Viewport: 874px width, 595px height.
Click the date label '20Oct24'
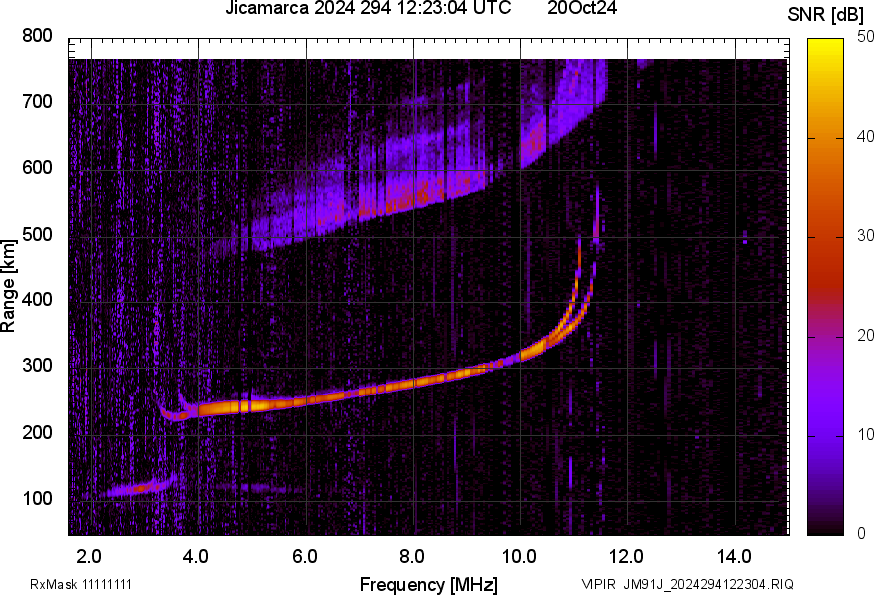[x=582, y=8]
